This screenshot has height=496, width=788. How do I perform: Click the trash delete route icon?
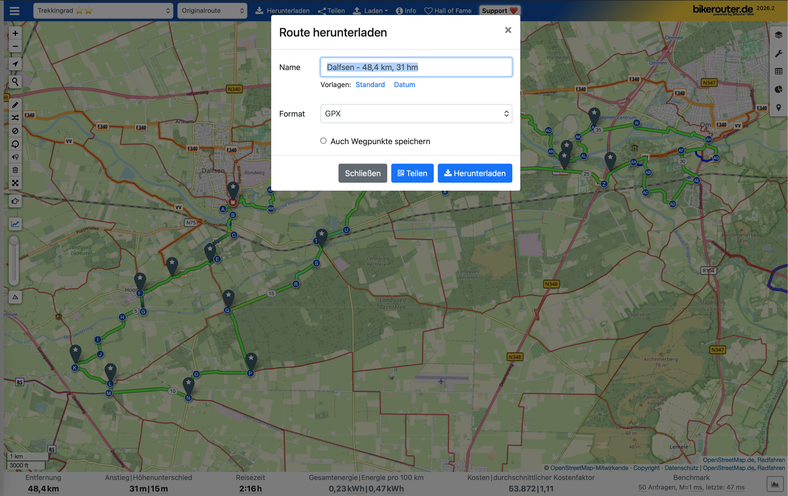(15, 170)
